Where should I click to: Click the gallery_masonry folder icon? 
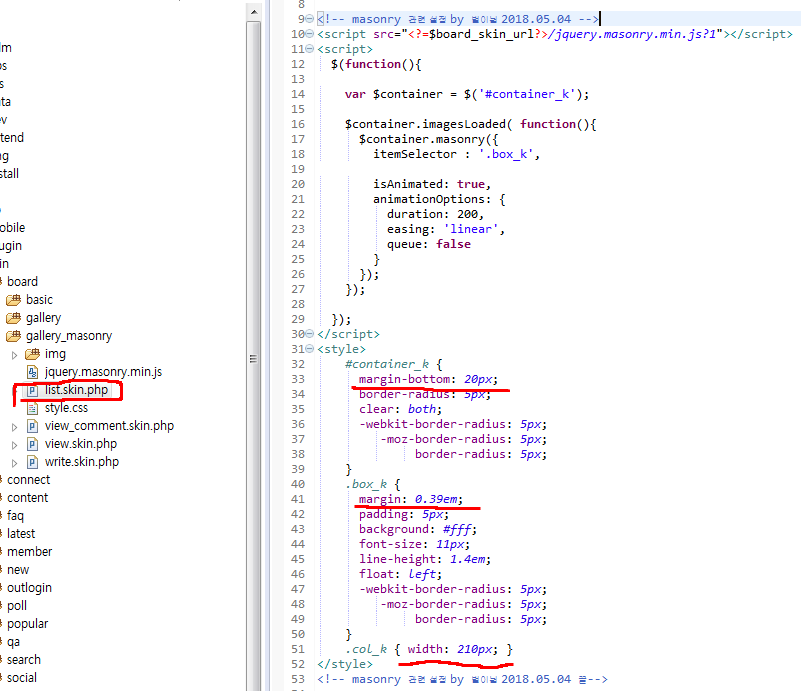[x=14, y=336]
